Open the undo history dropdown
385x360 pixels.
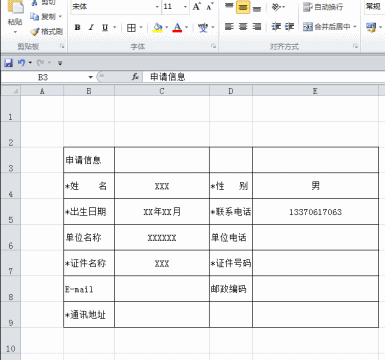[30, 62]
